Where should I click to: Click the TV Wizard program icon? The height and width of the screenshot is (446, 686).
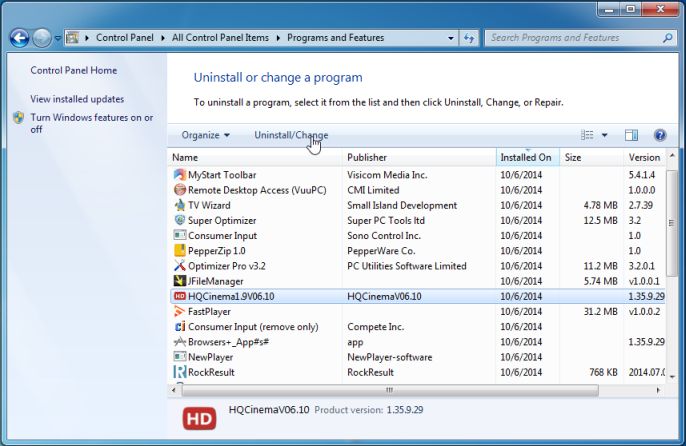pos(180,205)
